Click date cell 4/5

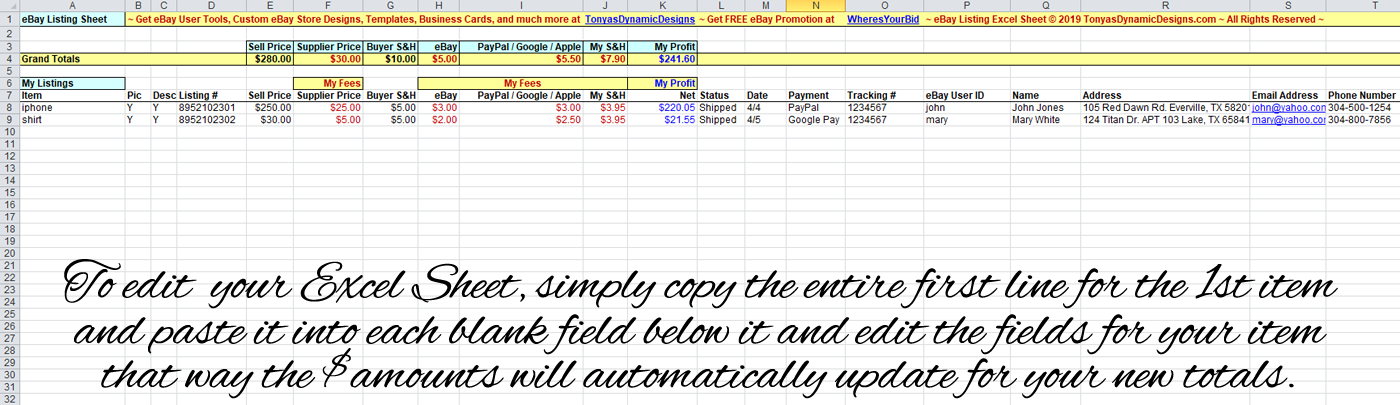[x=765, y=119]
